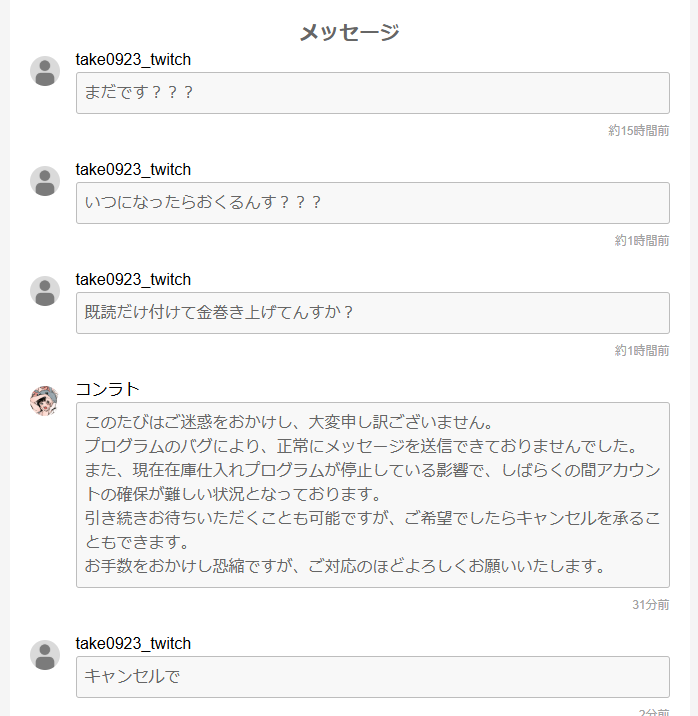Click 約1時間前 timestamp under 既読だけ message

point(642,351)
